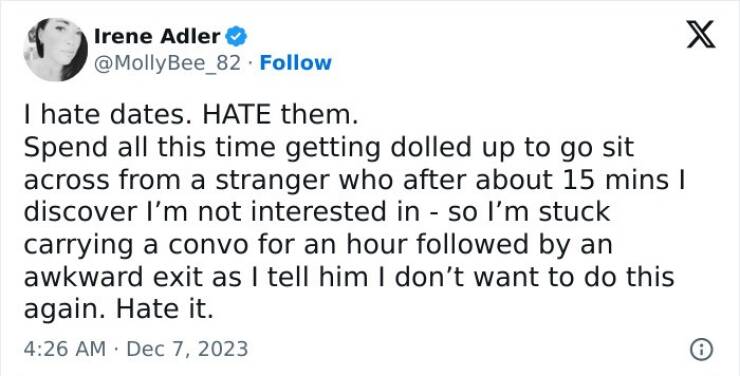Viewport: 740px width, 376px height.
Task: Click the line "I hate dates. HATE them."
Action: coord(191,116)
